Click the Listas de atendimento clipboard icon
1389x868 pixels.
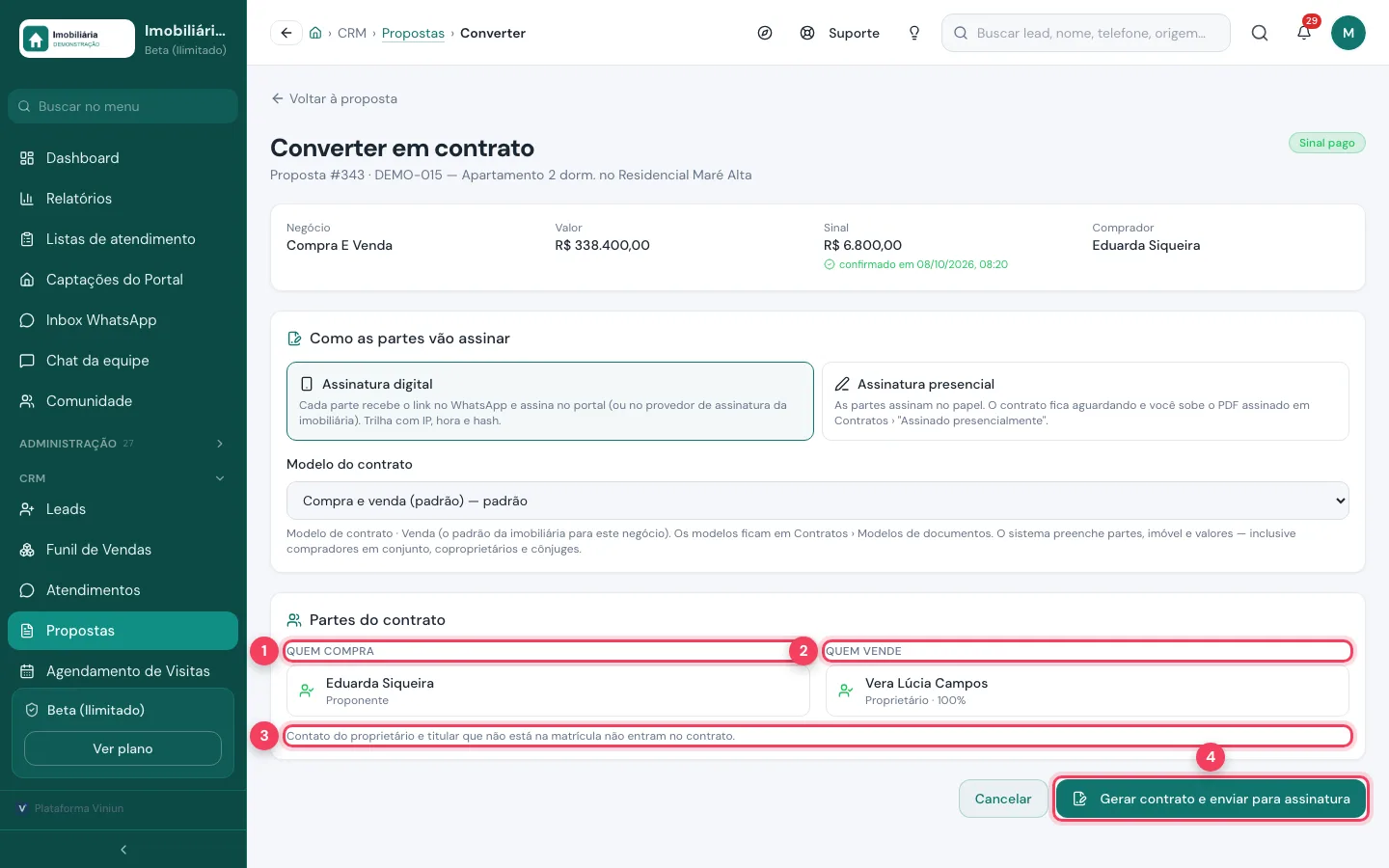coord(27,239)
